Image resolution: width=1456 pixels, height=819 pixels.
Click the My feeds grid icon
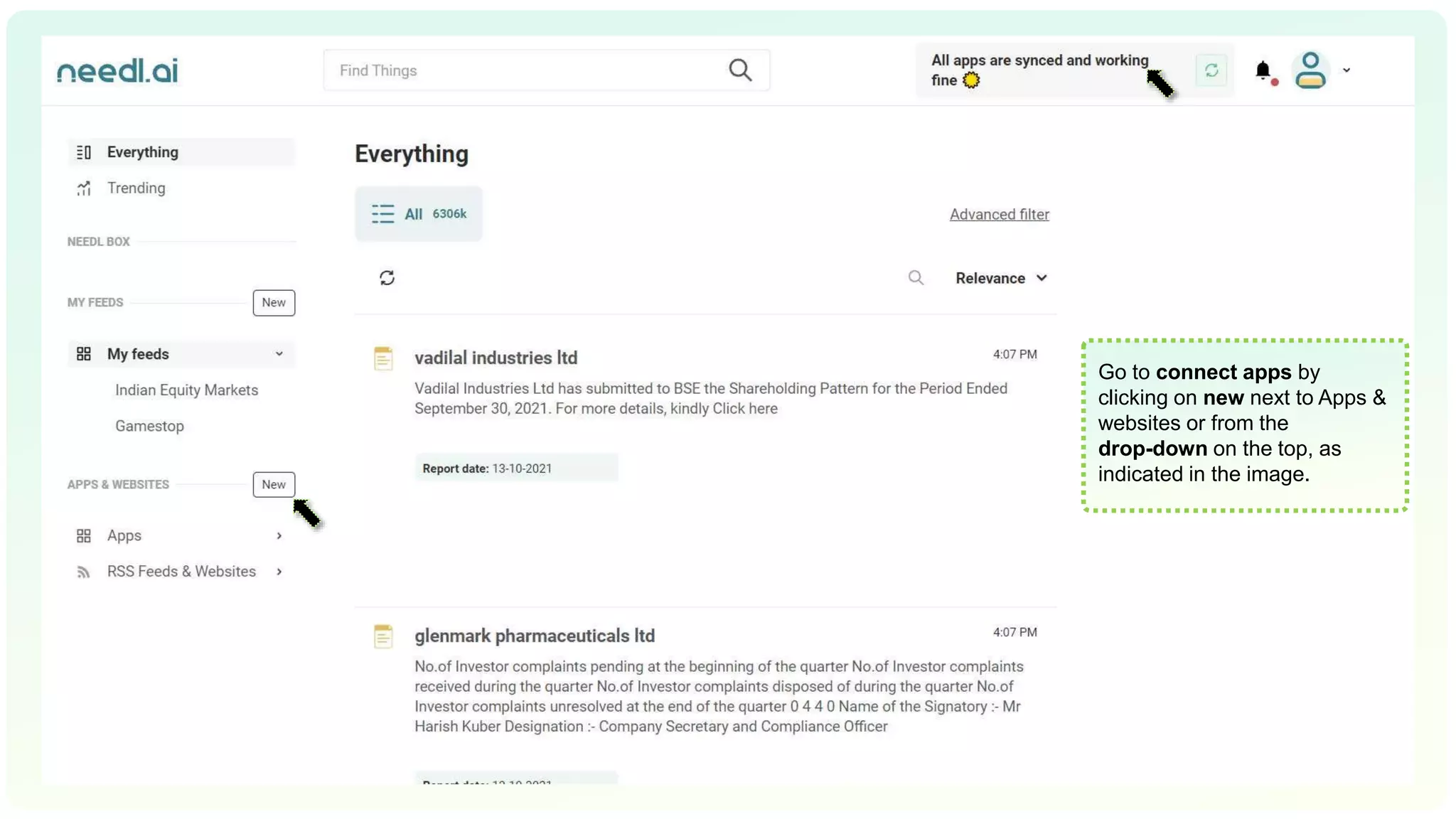pos(84,354)
